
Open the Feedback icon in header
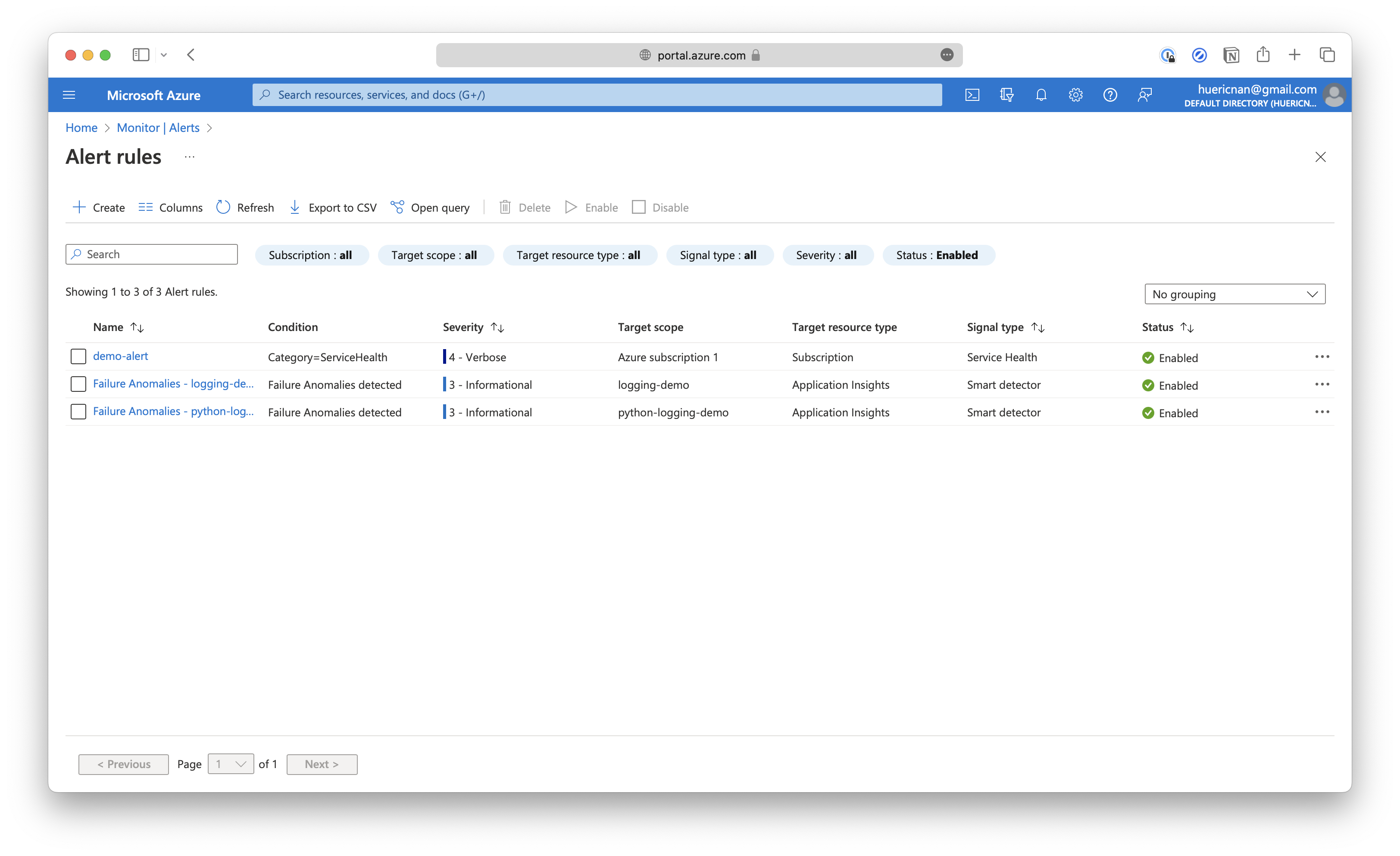[x=1144, y=95]
